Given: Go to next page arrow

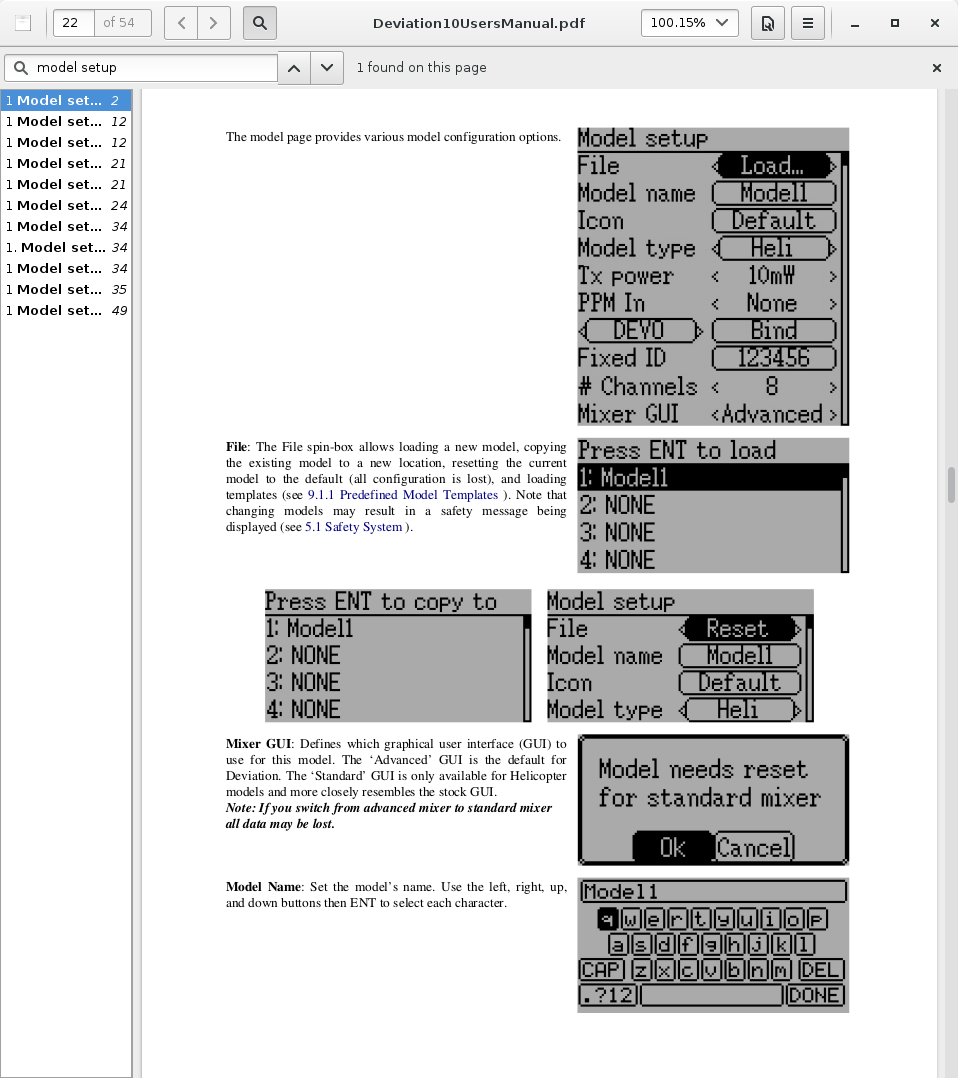Looking at the screenshot, I should pos(214,23).
